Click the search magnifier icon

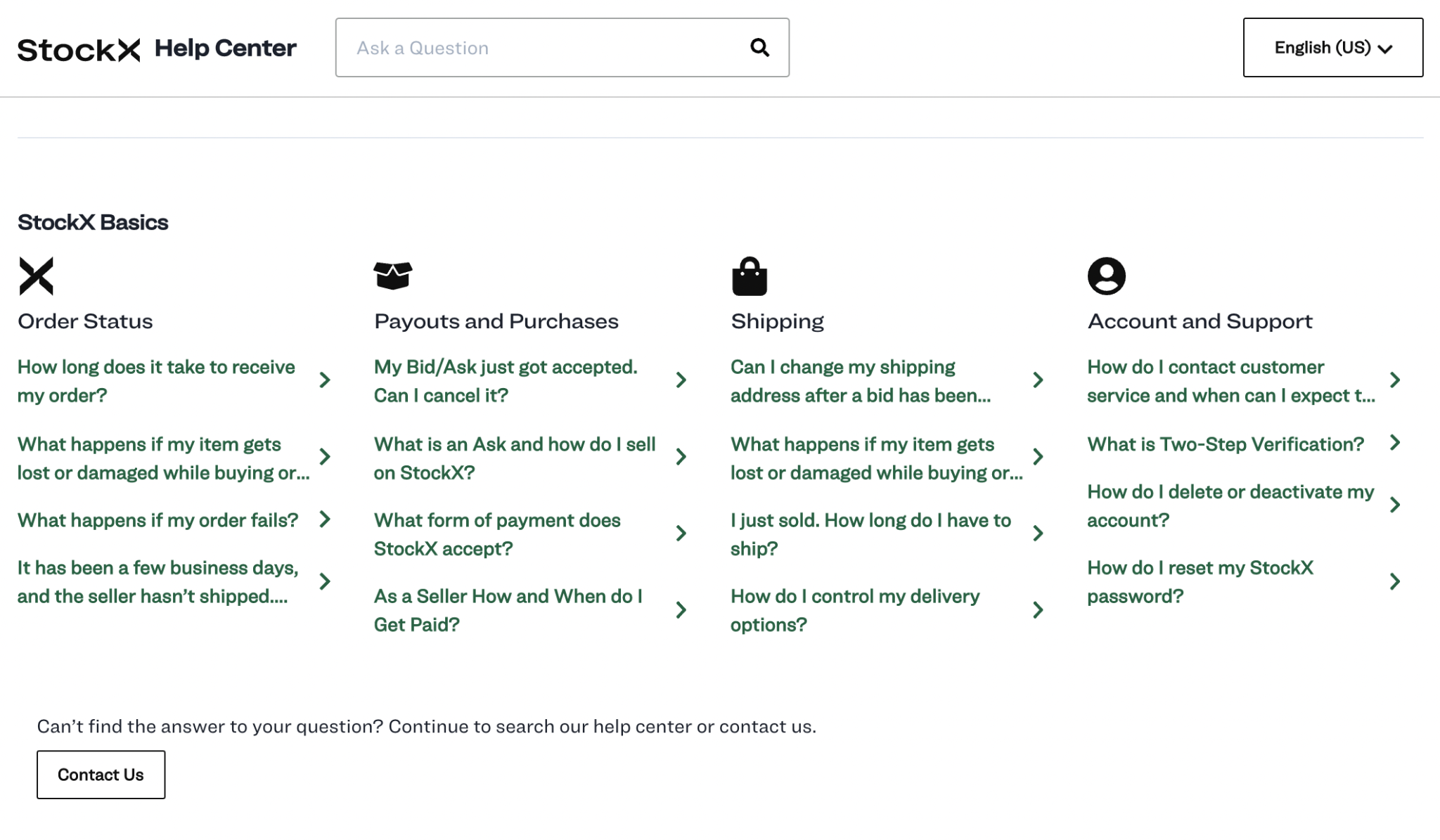[759, 47]
